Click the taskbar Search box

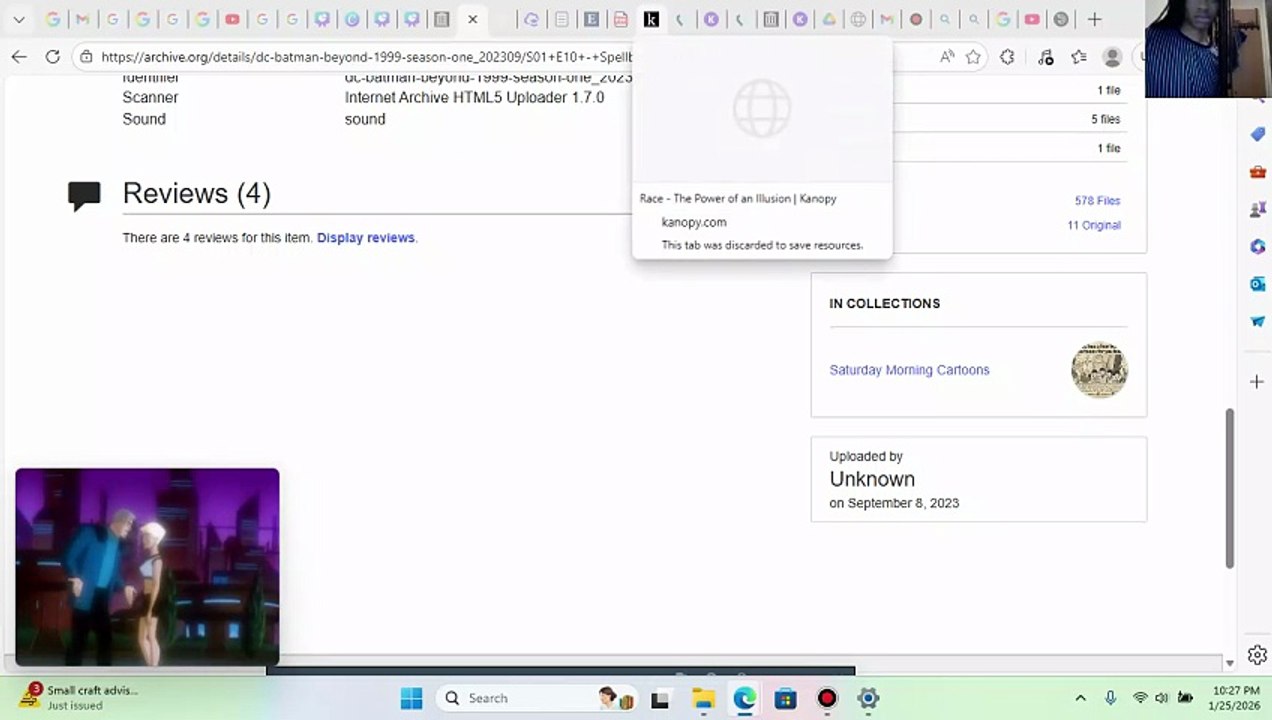tap(538, 698)
